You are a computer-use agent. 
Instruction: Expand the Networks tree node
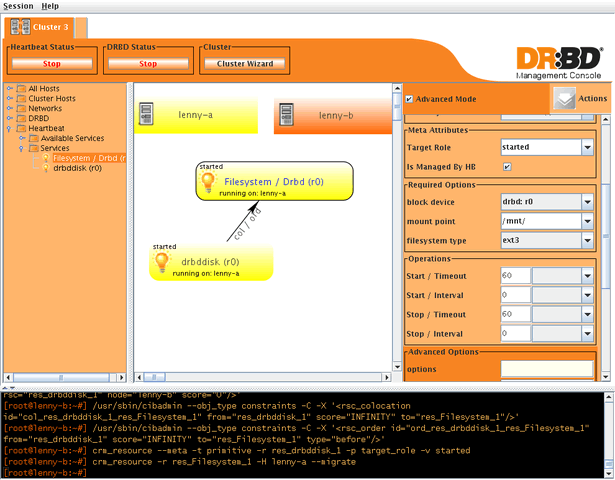(10, 108)
